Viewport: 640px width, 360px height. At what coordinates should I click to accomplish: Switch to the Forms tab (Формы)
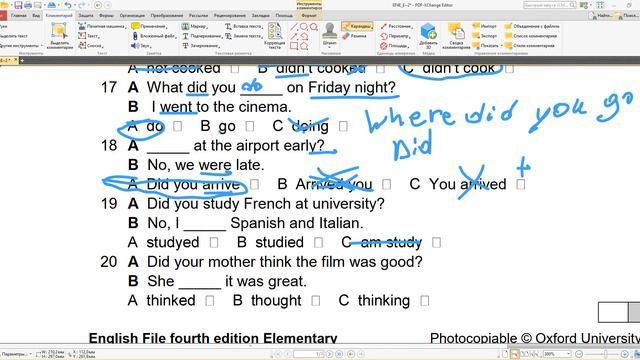107,16
